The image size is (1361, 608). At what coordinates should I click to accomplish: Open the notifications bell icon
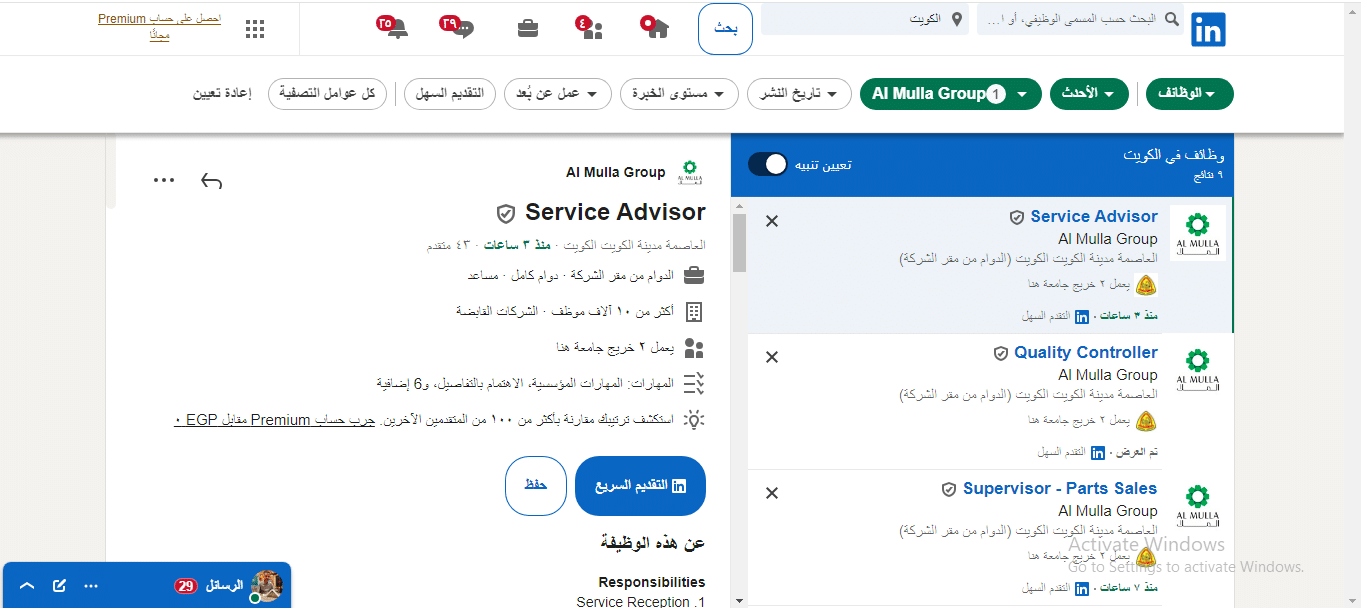click(397, 28)
